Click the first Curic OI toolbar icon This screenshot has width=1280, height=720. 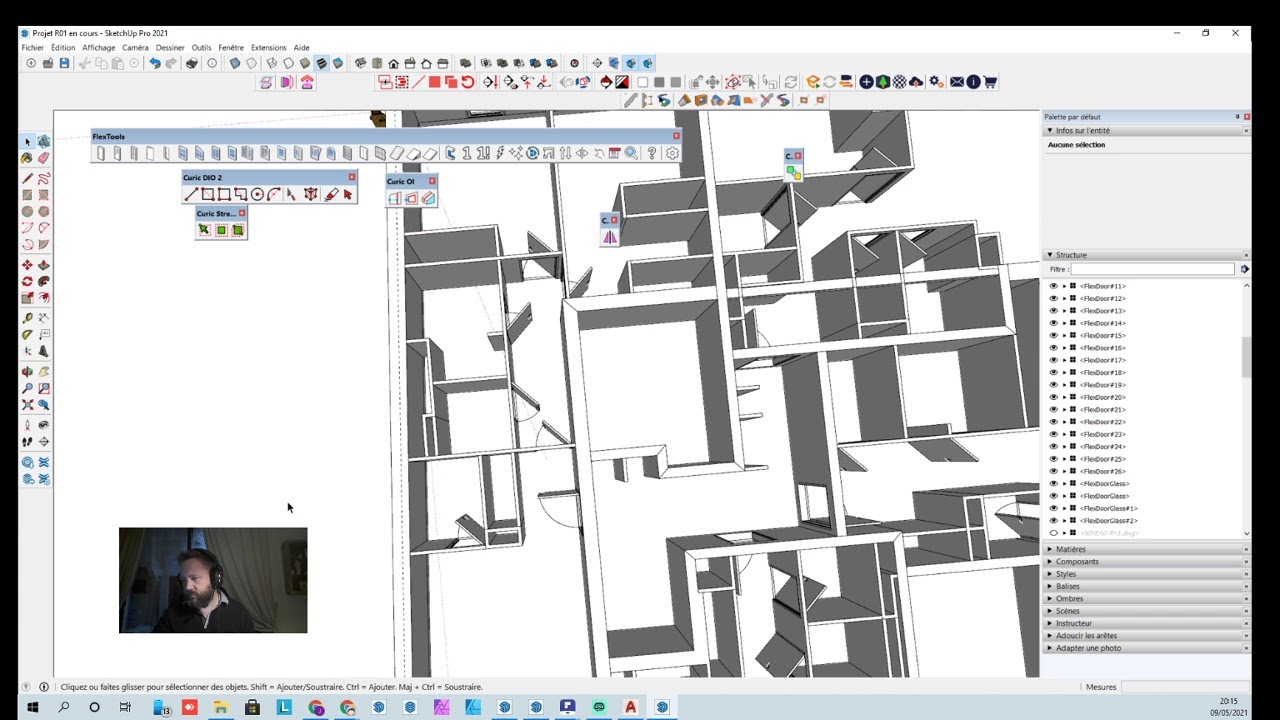tap(395, 198)
